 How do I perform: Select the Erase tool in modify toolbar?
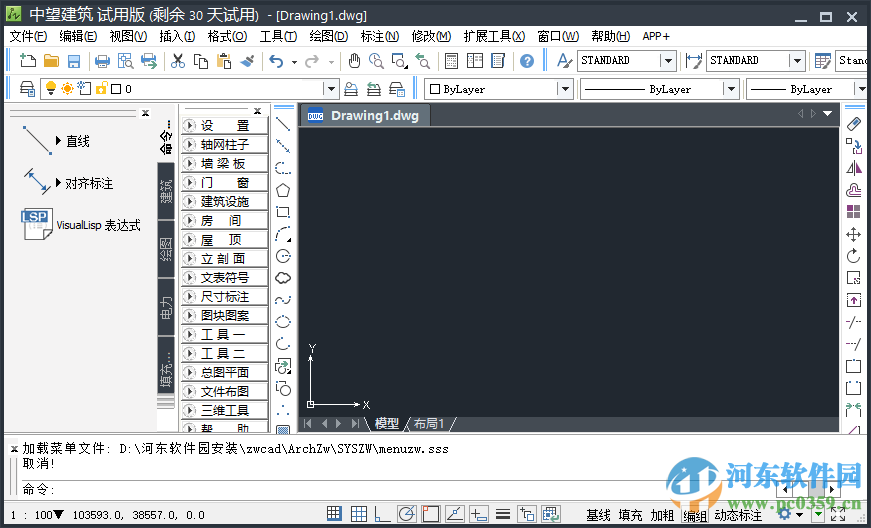[x=853, y=124]
